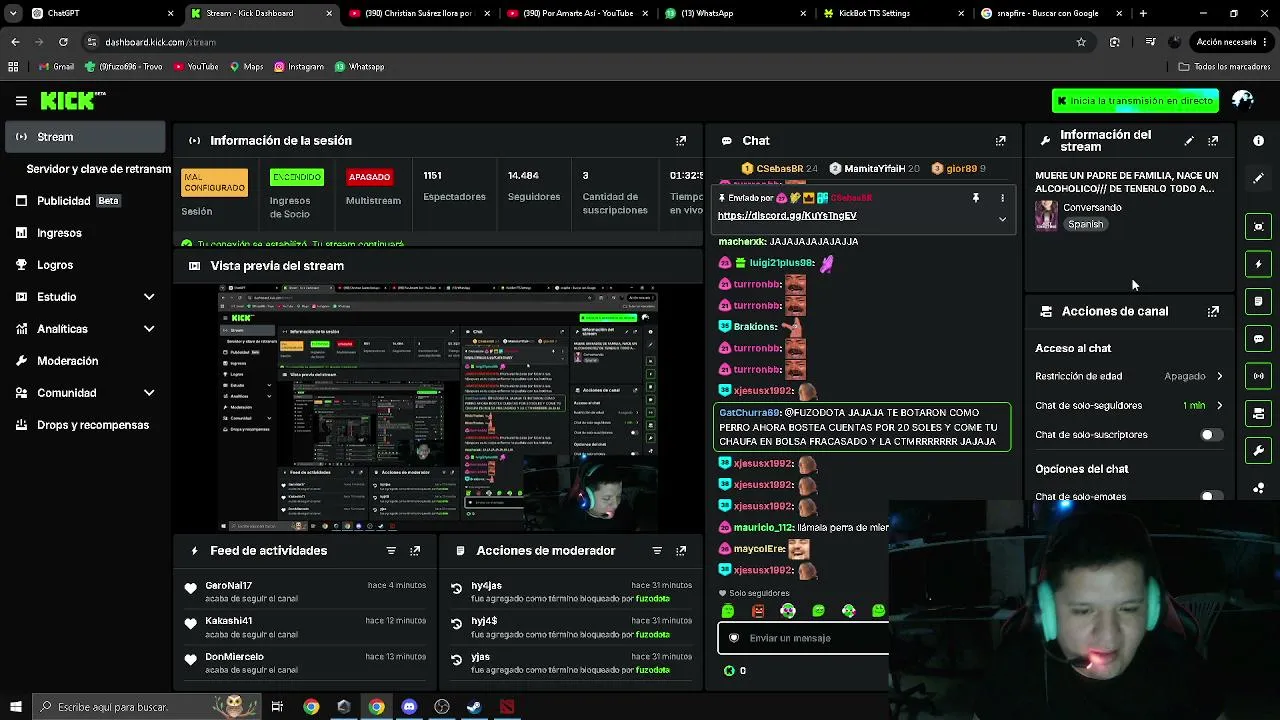This screenshot has width=1280, height=720.
Task: Toggle Chat de solo-emotes switch
Action: tap(1211, 496)
